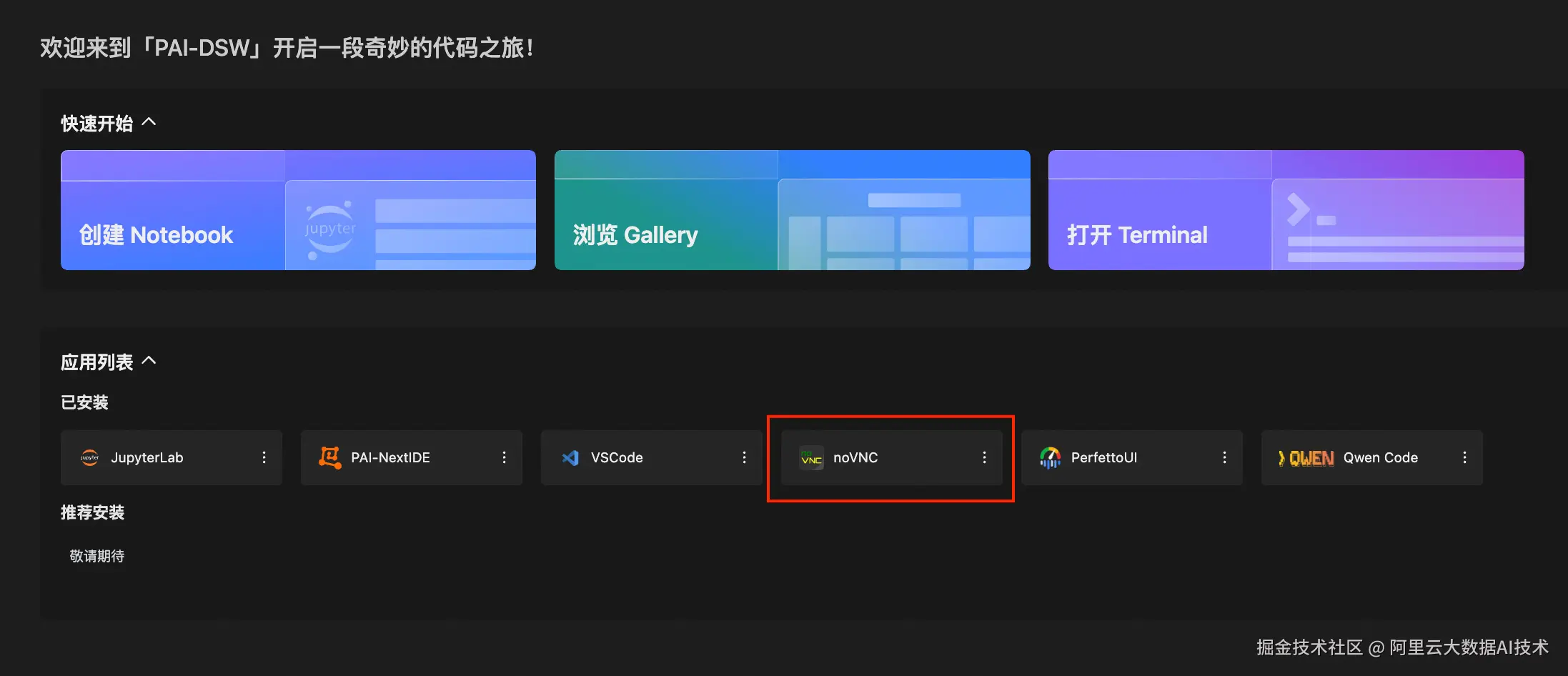The width and height of the screenshot is (1568, 676).
Task: Click the PAI-NextIDE app icon
Action: (329, 457)
